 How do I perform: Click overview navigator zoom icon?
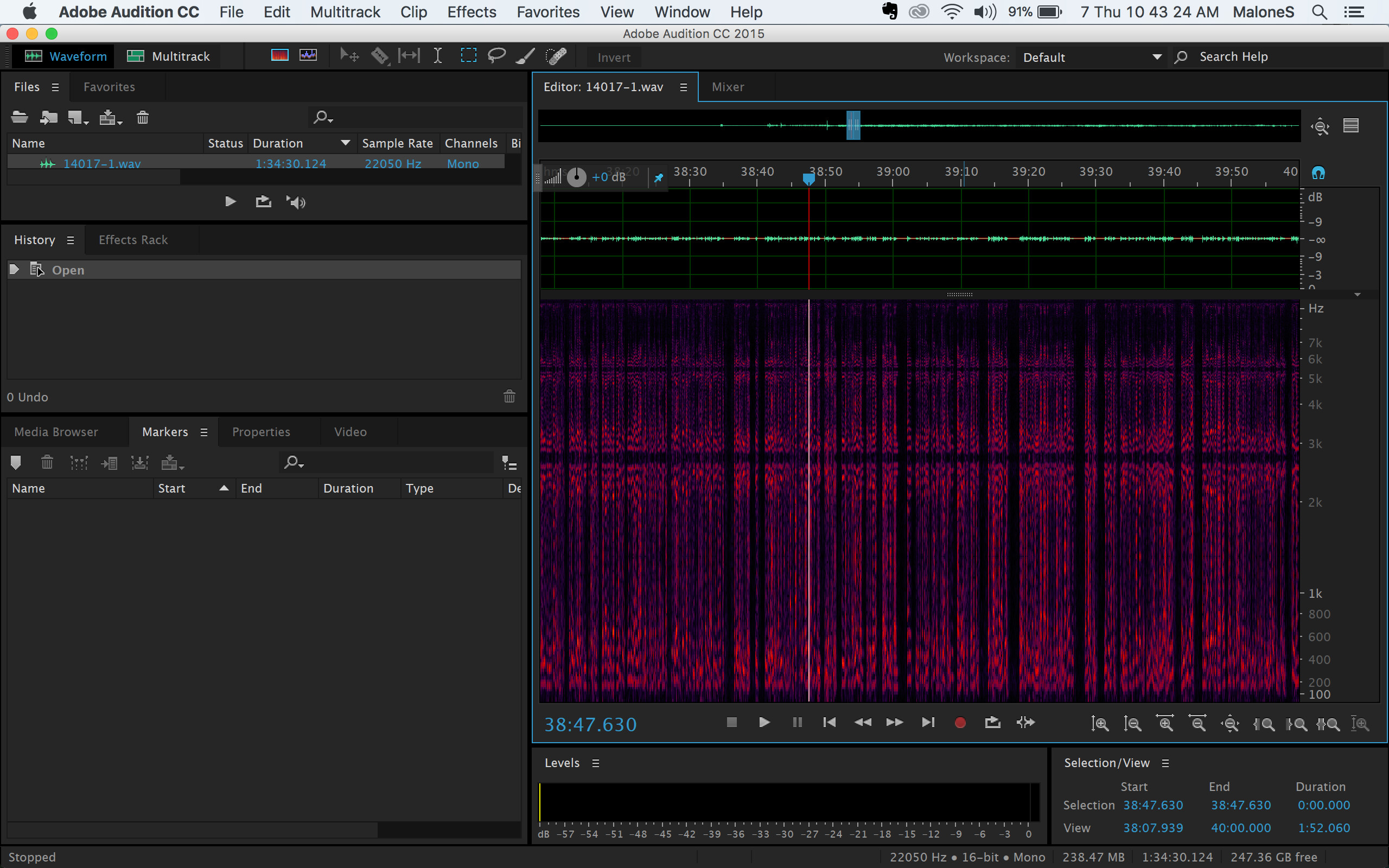1320,126
